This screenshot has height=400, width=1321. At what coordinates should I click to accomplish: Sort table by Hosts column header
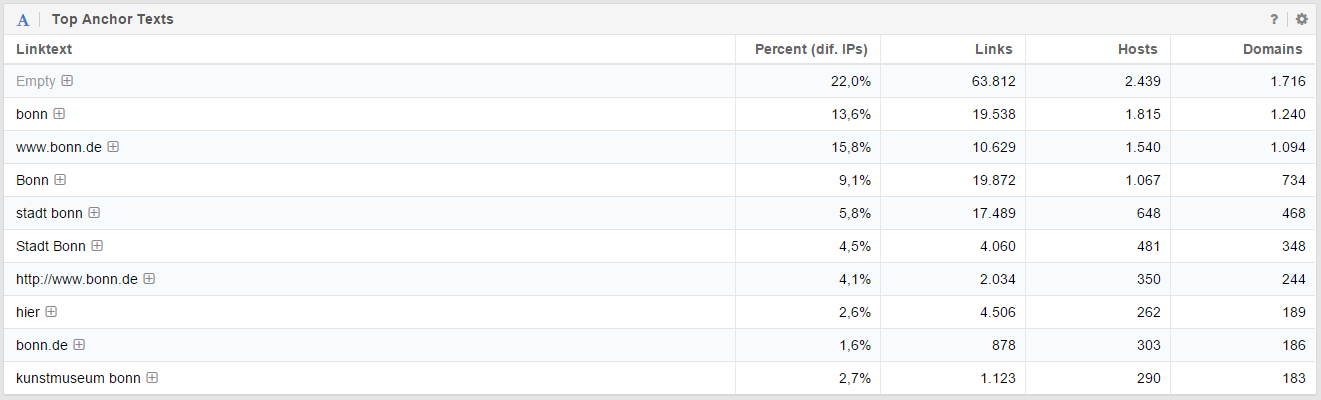coord(1138,49)
